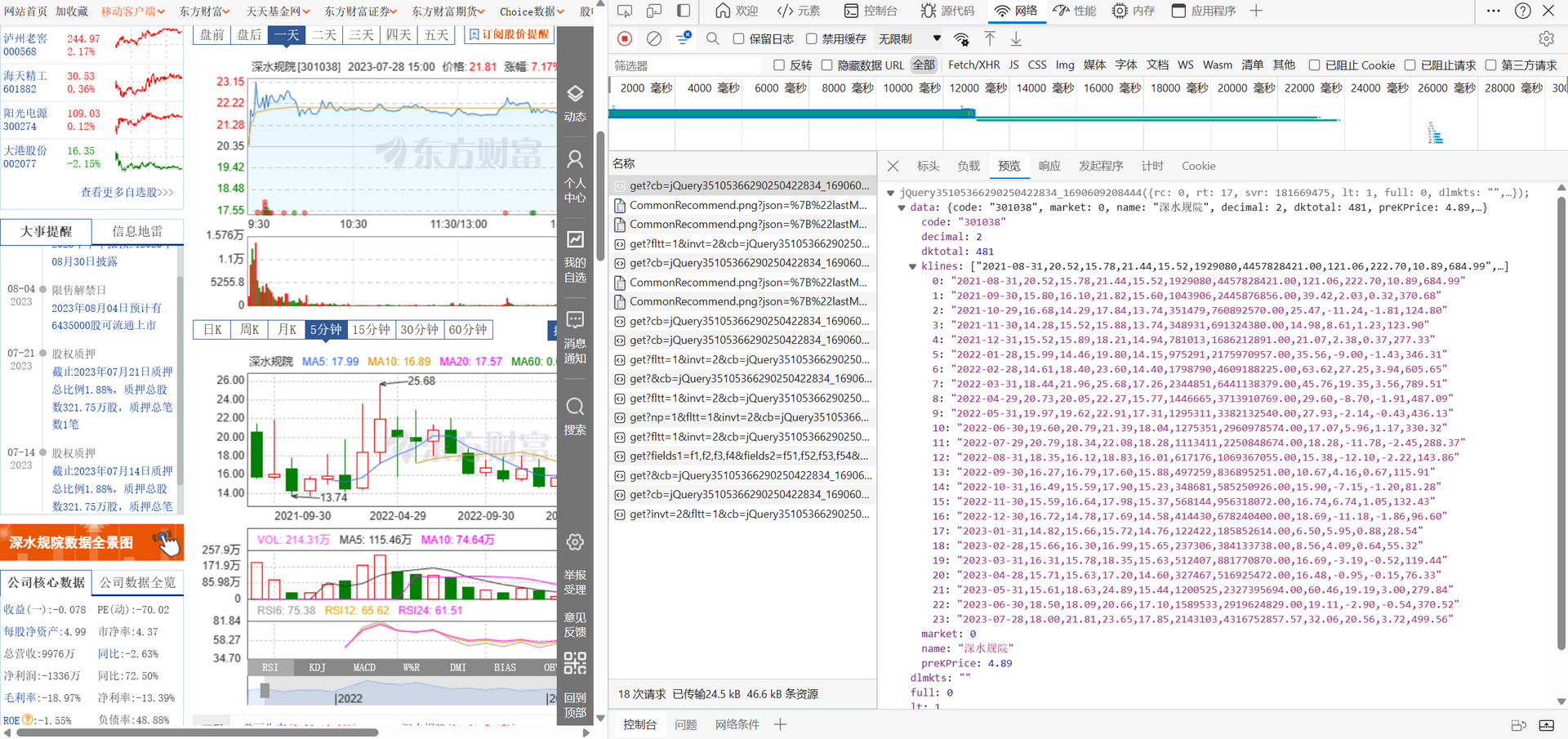Check 已阻止请求 checkbox
Screen dimensions: 1568x739
1410,65
